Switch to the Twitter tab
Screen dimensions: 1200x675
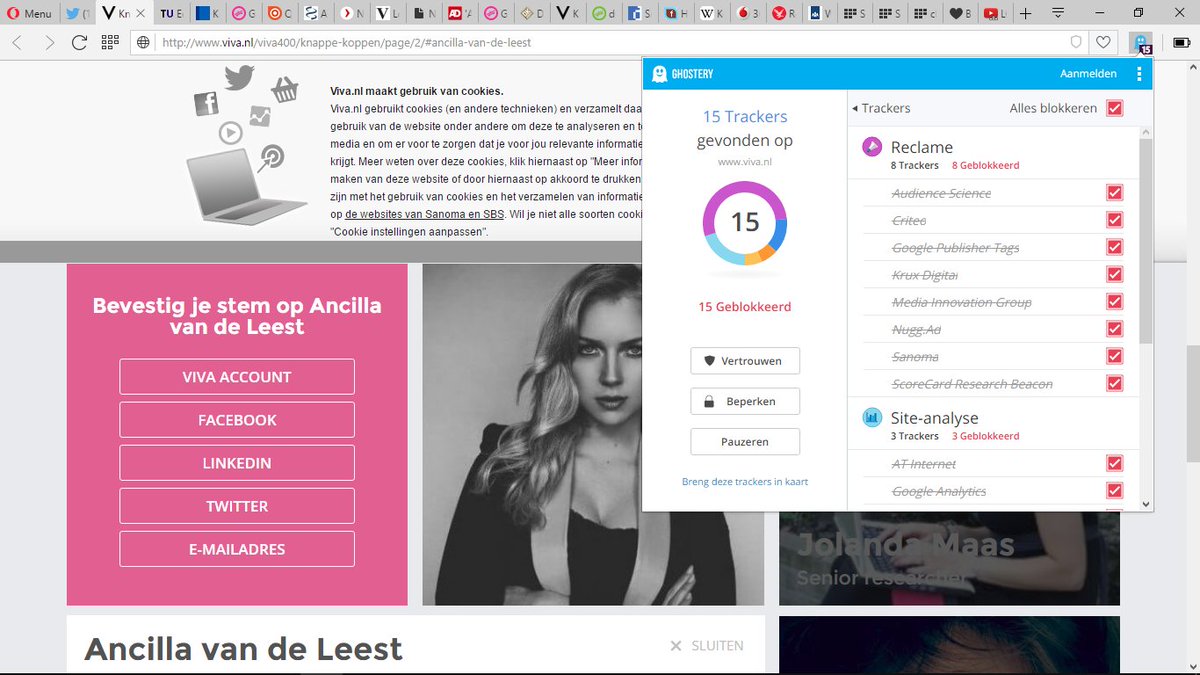click(76, 13)
